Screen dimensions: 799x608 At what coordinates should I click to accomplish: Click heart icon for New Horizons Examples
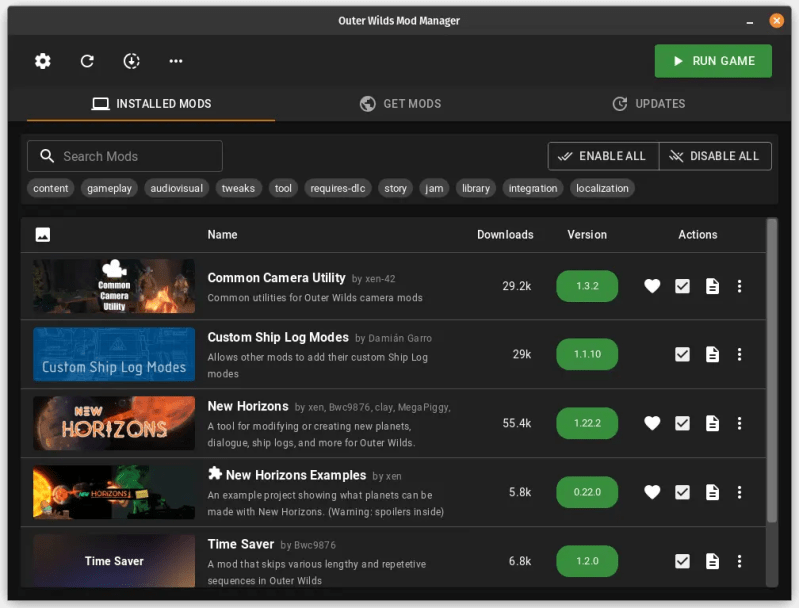point(652,492)
